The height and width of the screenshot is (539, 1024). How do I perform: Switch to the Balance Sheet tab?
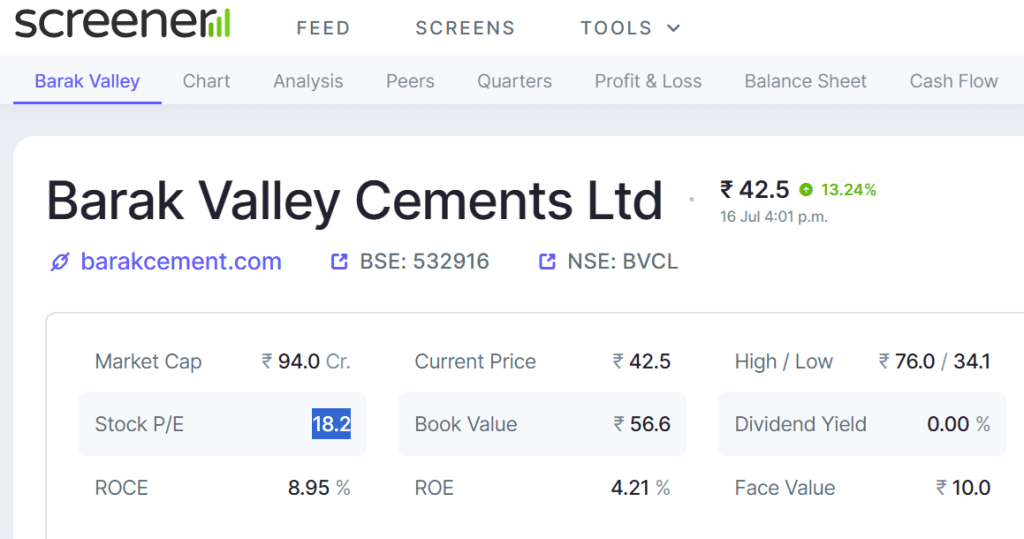[805, 81]
